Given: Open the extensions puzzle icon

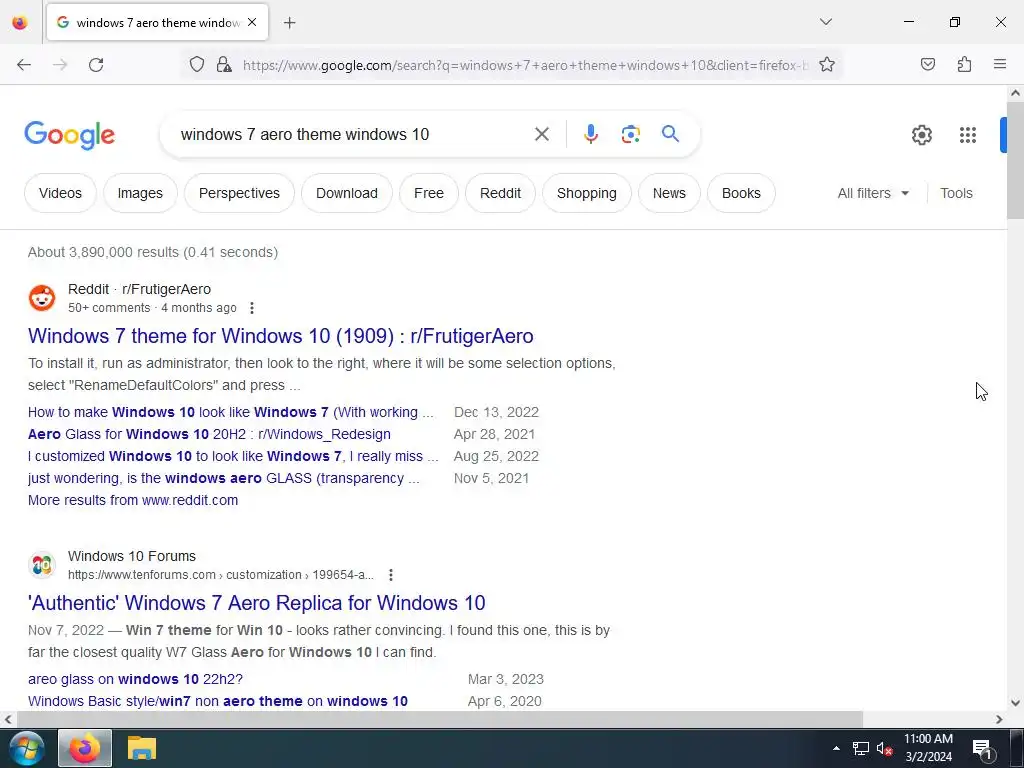Looking at the screenshot, I should pyautogui.click(x=964, y=64).
